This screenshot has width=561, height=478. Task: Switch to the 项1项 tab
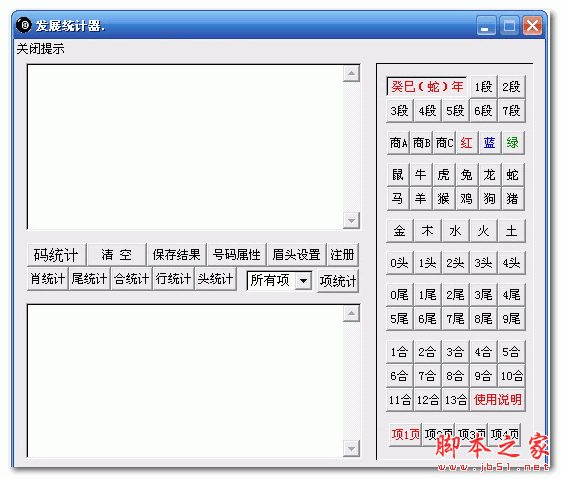coord(405,434)
